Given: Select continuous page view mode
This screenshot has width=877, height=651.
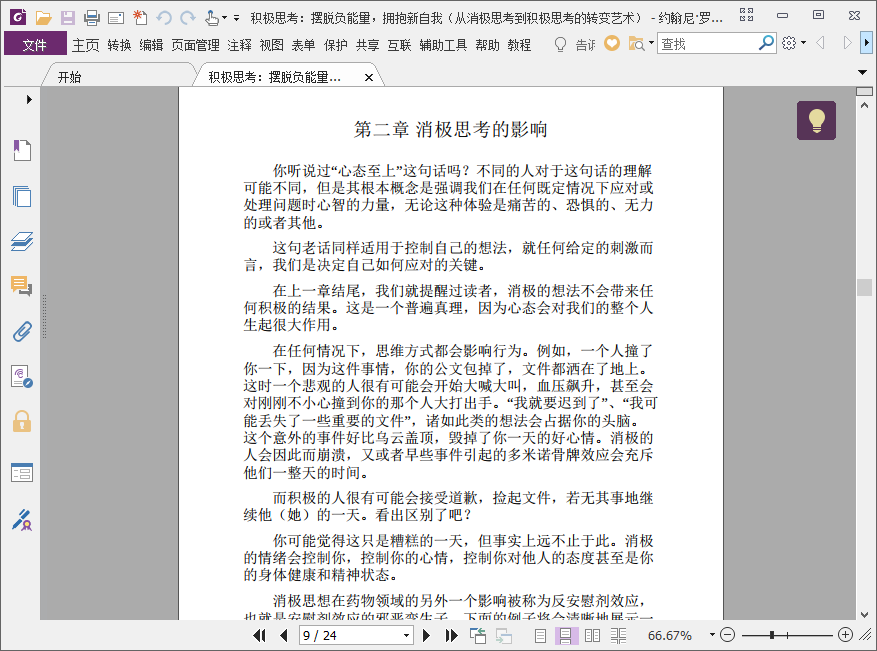Looking at the screenshot, I should 565,635.
